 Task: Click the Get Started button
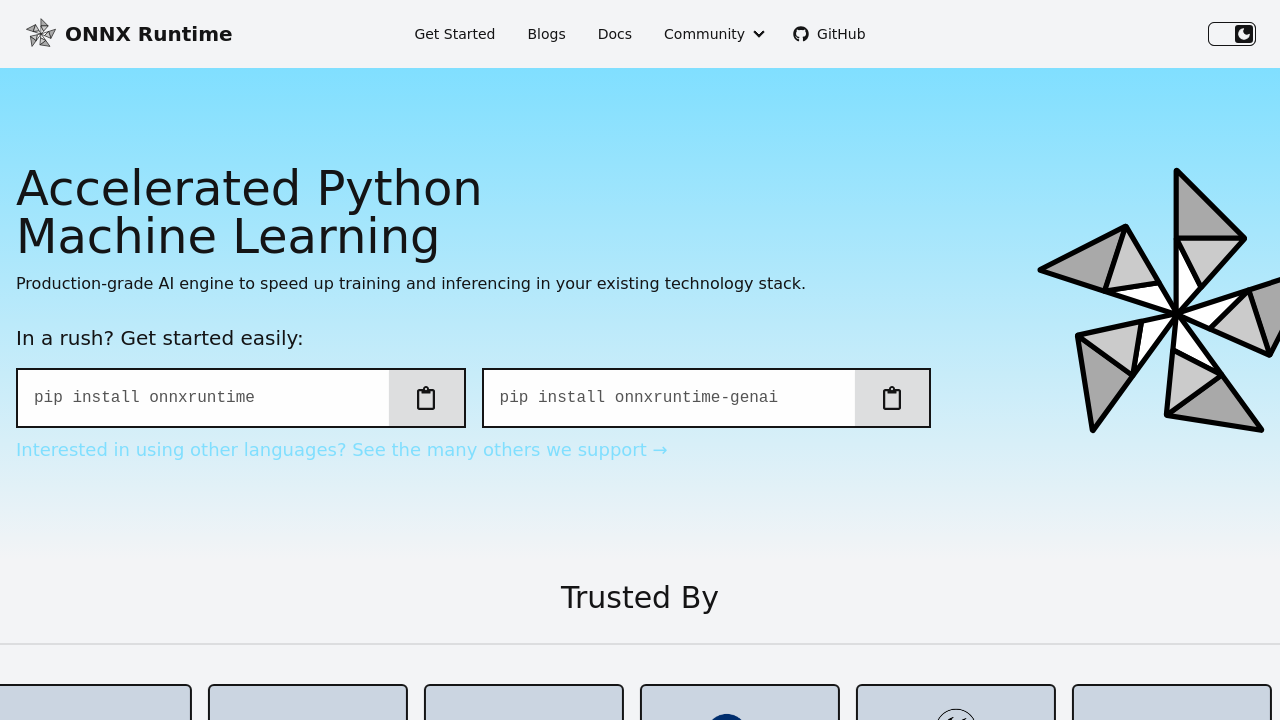click(x=455, y=34)
